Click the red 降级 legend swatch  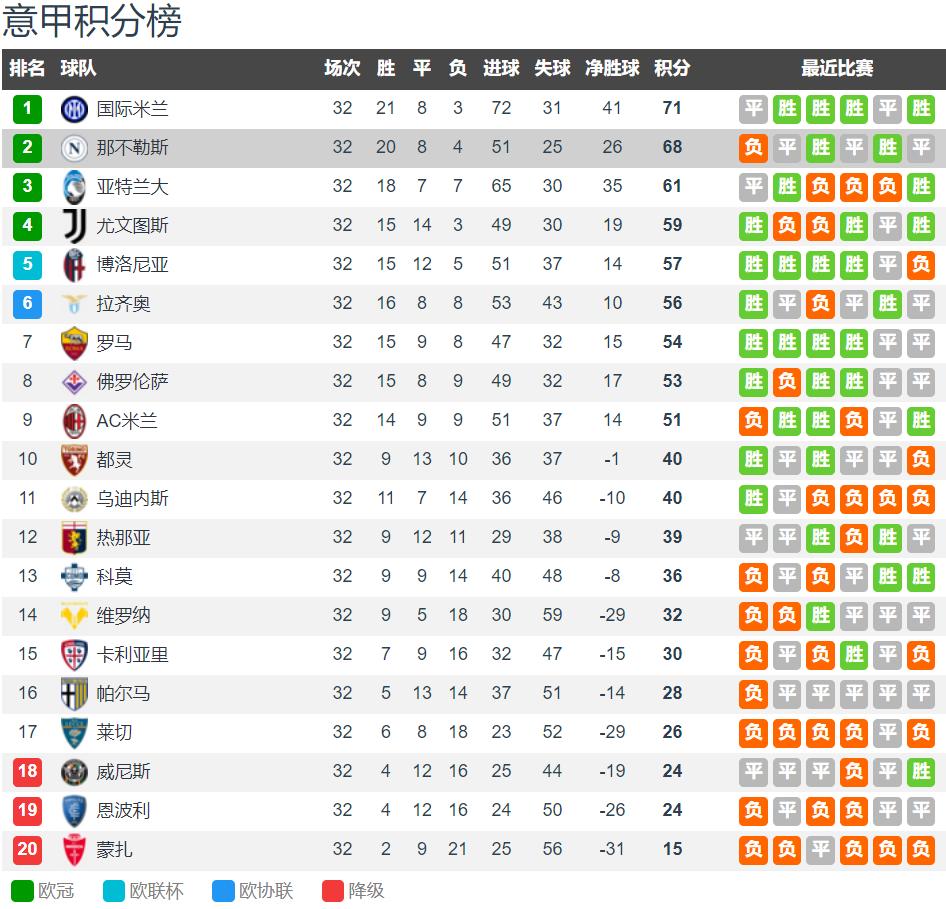coord(333,891)
